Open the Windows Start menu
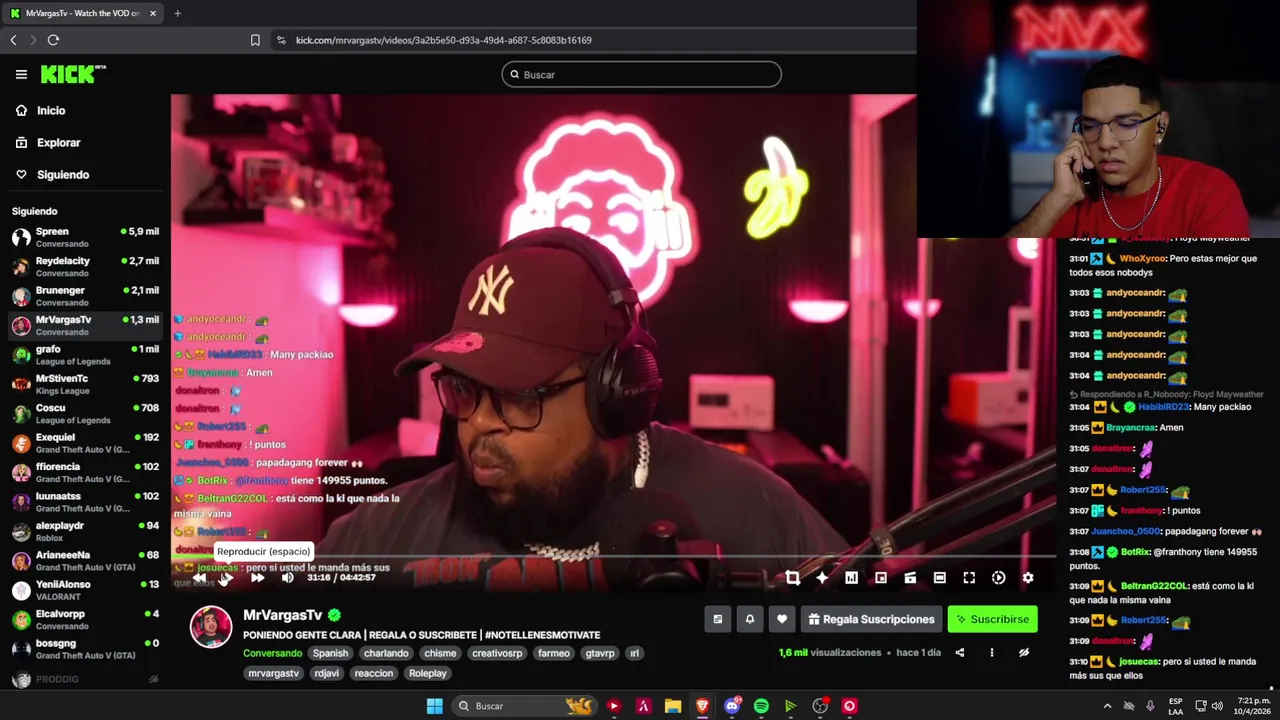Image resolution: width=1280 pixels, height=720 pixels. tap(434, 706)
